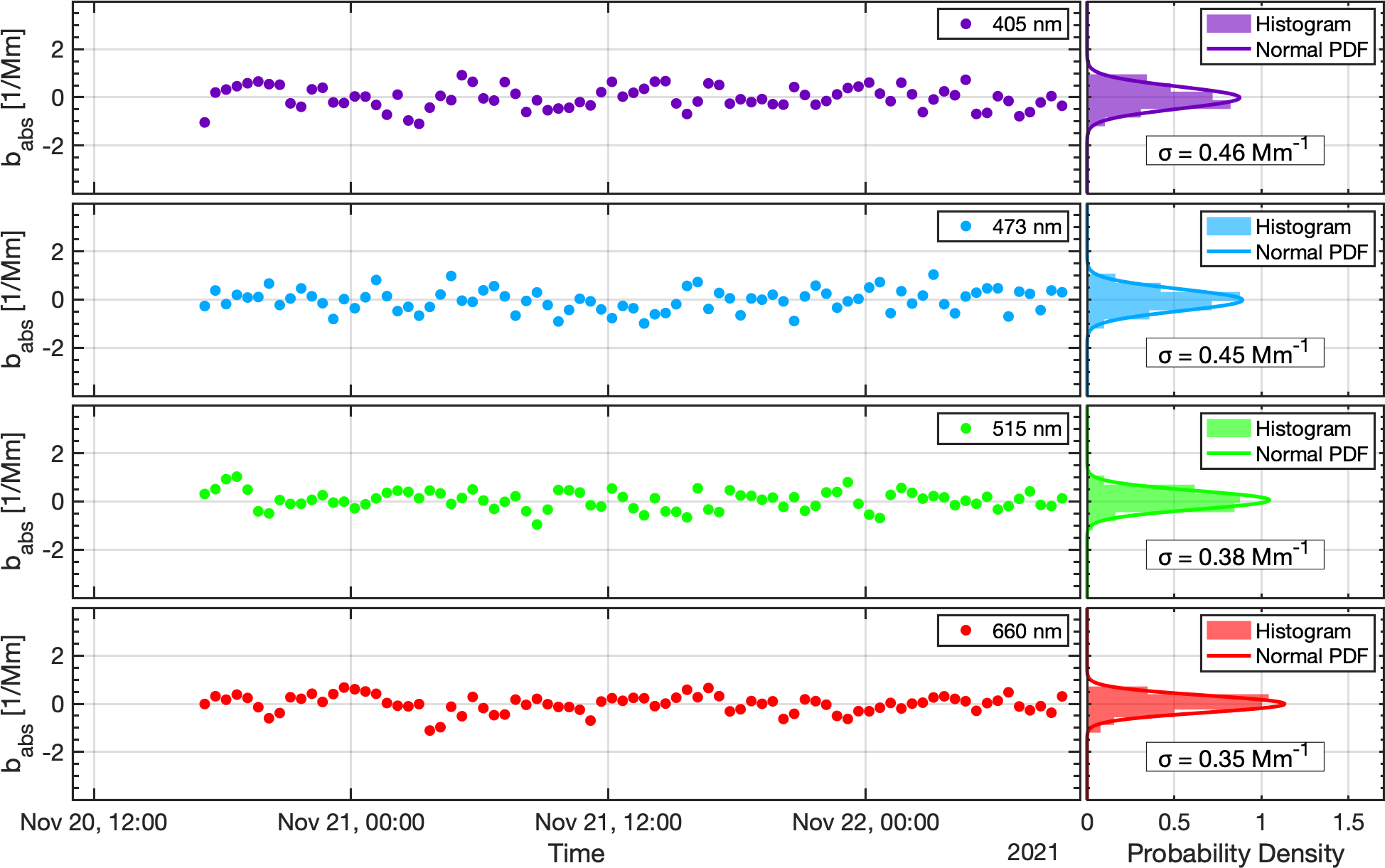Click the red 660 nm legend marker
The height and width of the screenshot is (868, 1385).
coord(966,631)
